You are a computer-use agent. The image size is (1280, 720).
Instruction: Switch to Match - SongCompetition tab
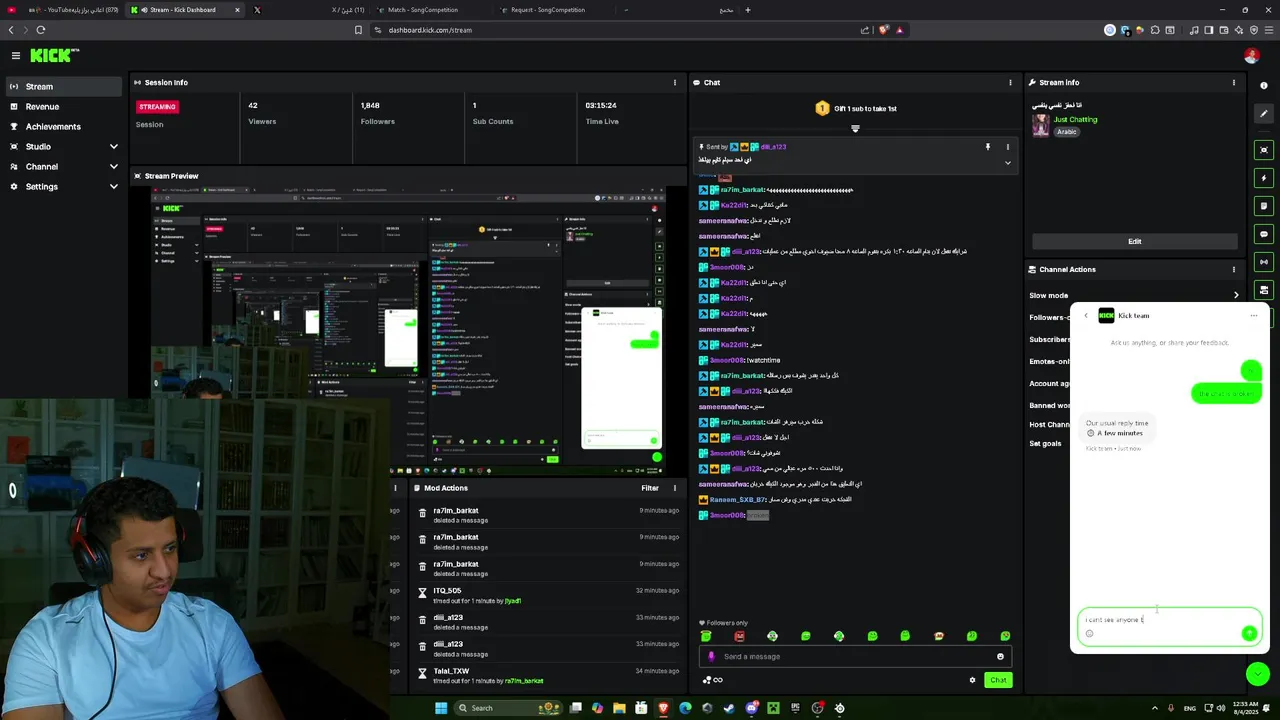[x=428, y=10]
